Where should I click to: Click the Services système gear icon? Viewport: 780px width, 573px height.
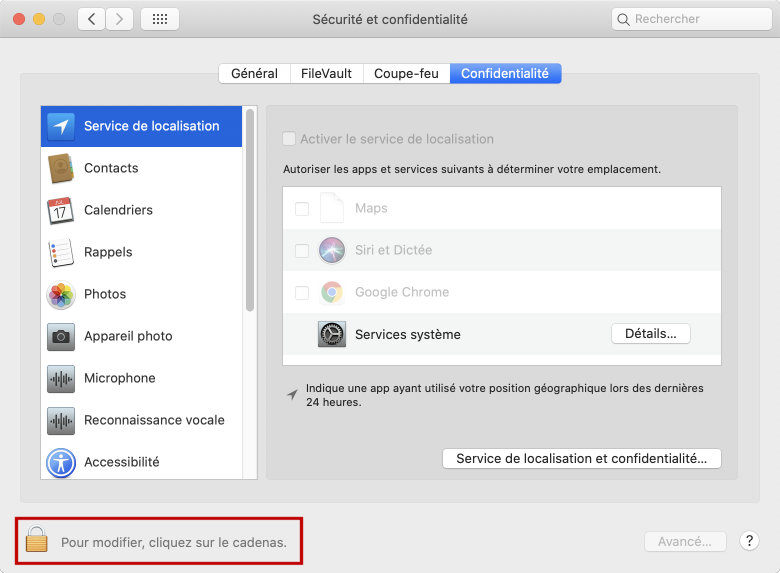pyautogui.click(x=332, y=334)
